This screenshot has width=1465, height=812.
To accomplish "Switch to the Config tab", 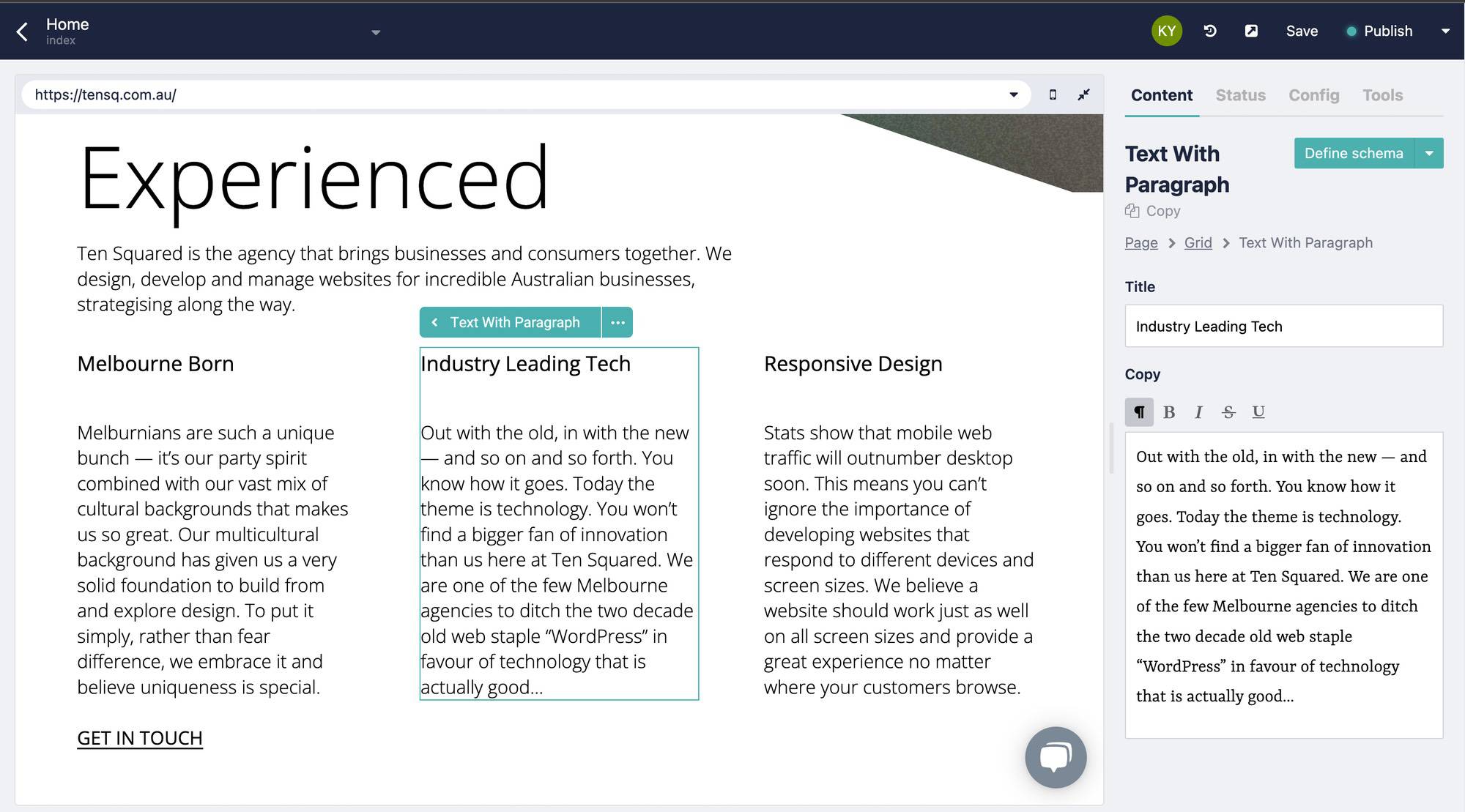I will click(1313, 95).
